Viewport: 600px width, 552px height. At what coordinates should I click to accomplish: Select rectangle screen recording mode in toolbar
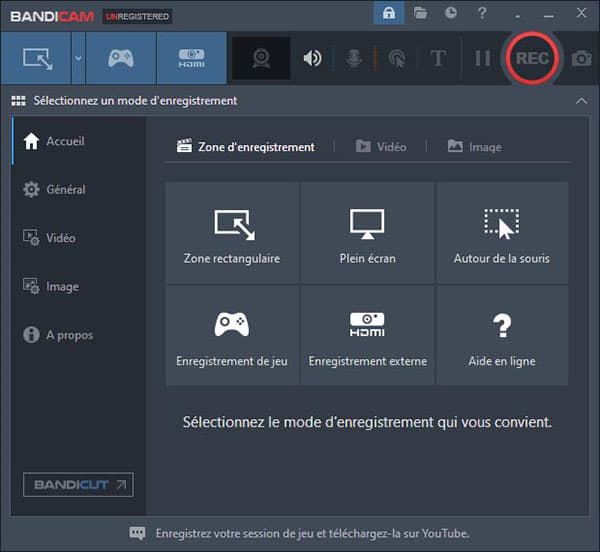point(36,58)
